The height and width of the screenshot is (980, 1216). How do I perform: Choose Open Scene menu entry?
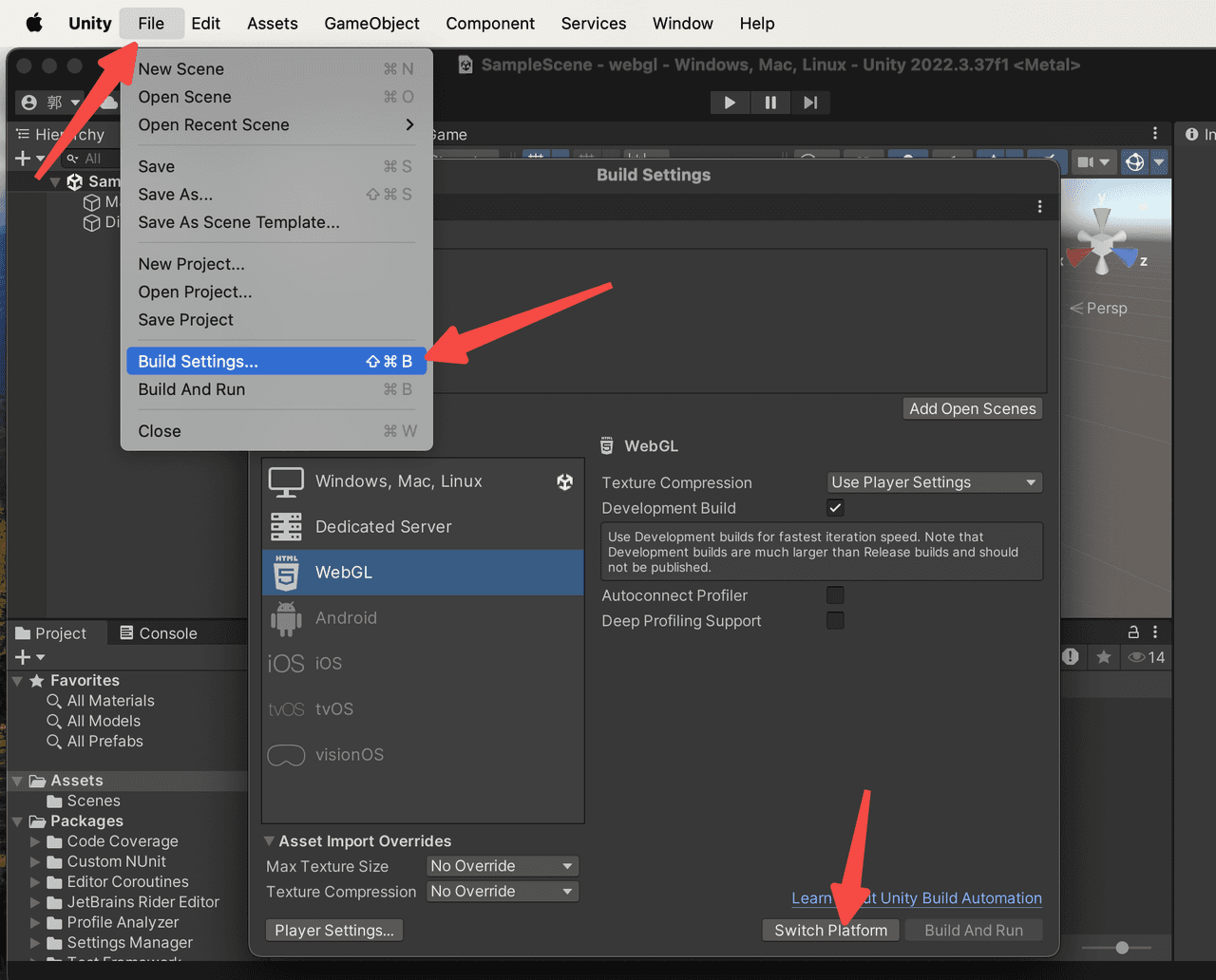point(275,97)
